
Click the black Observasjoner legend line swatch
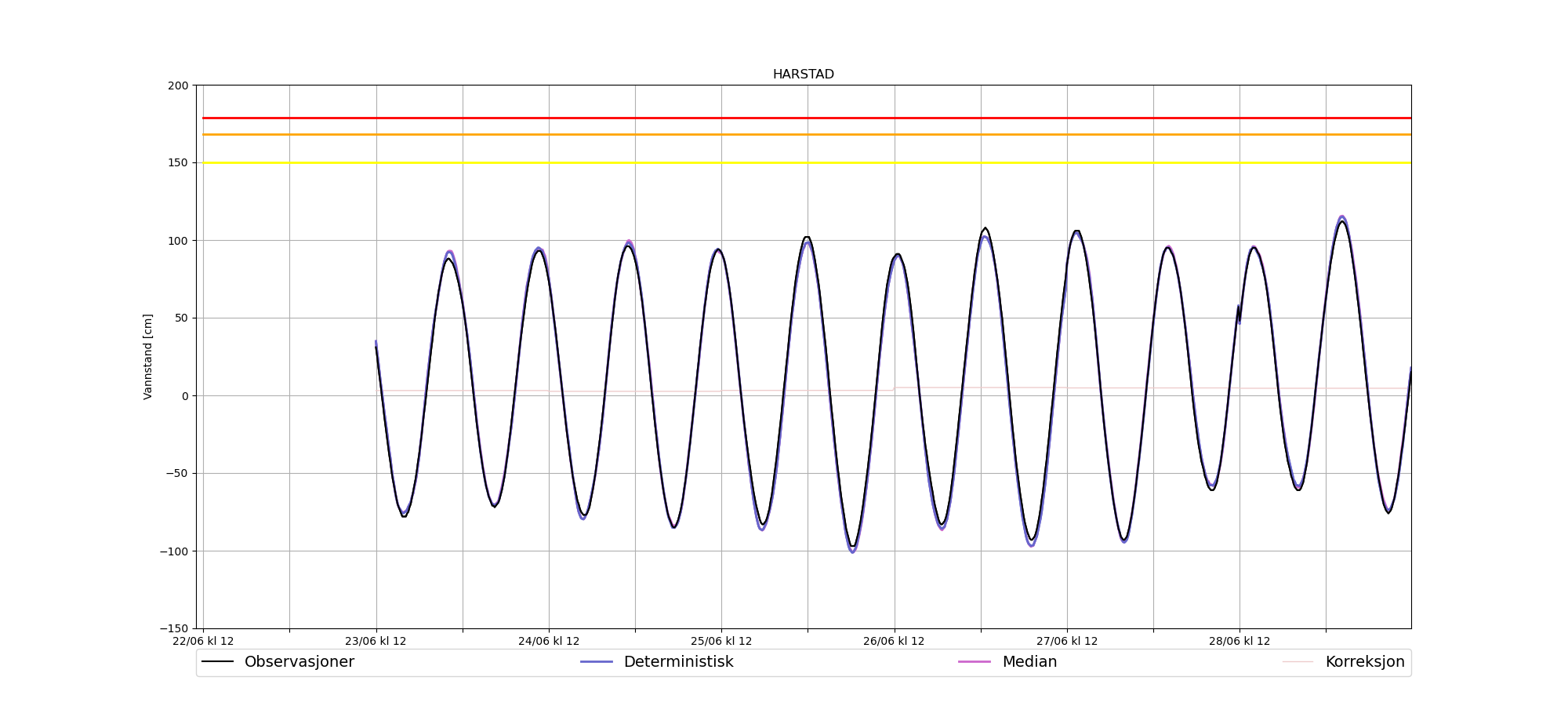pyautogui.click(x=217, y=662)
